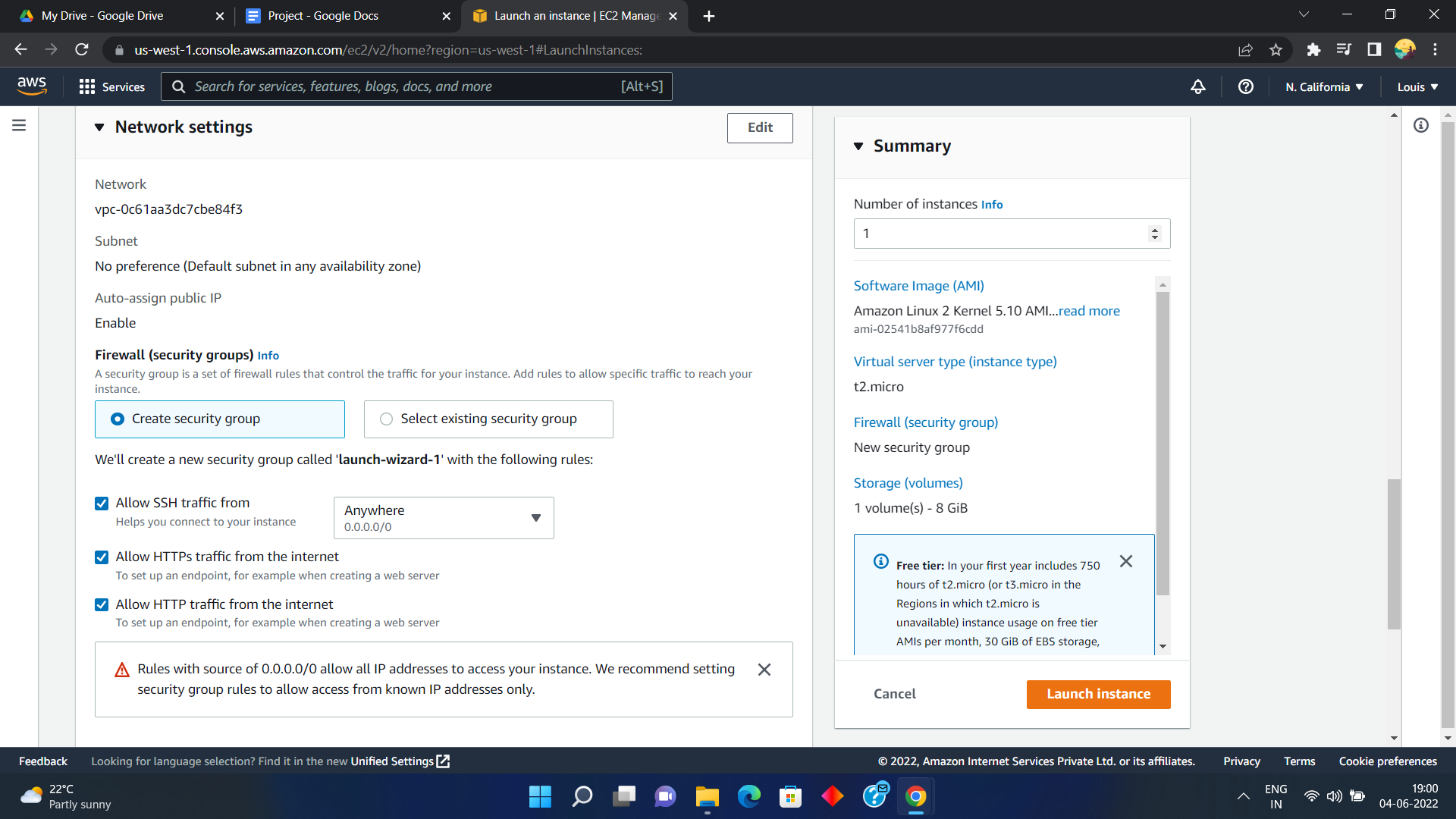
Task: Dismiss the 0.0.0.0/0 security warning
Action: tap(764, 670)
